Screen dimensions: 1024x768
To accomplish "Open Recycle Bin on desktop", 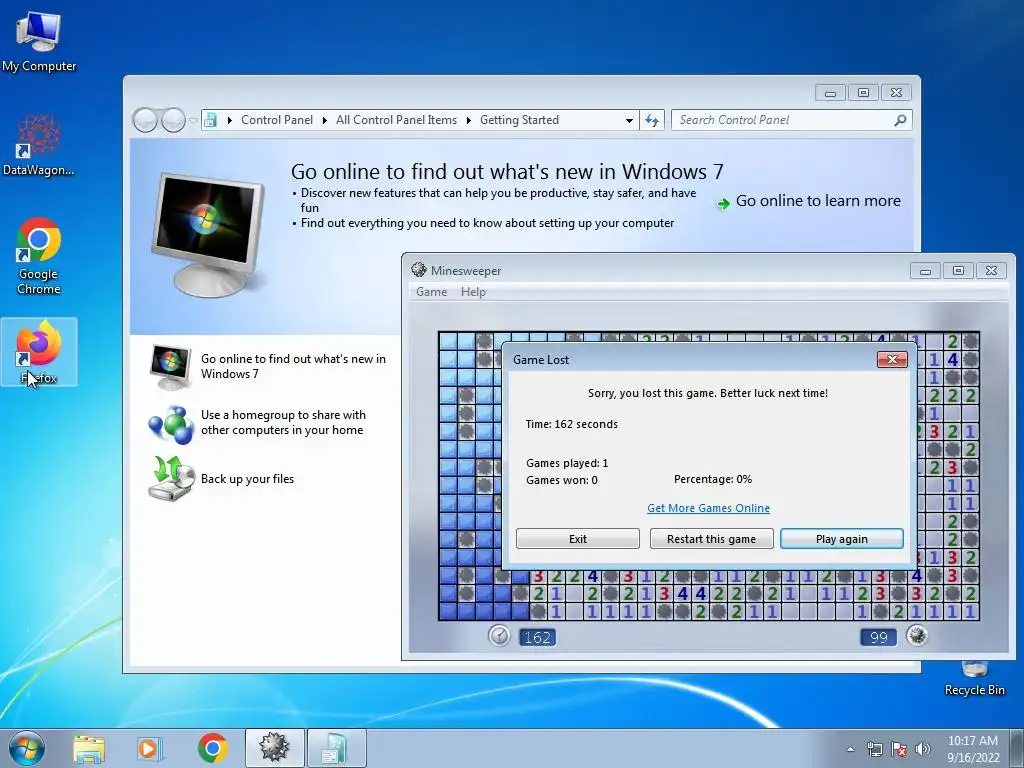I will click(974, 679).
